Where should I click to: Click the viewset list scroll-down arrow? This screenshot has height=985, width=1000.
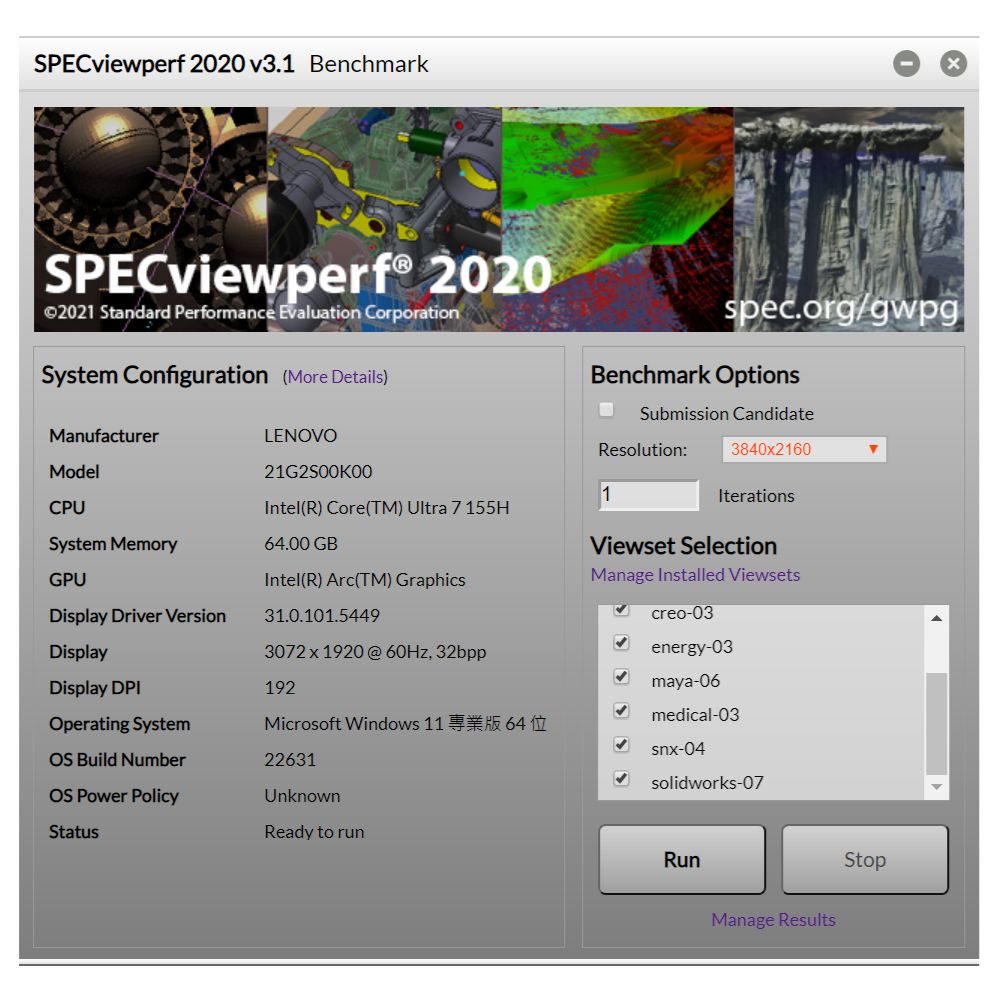coord(936,787)
